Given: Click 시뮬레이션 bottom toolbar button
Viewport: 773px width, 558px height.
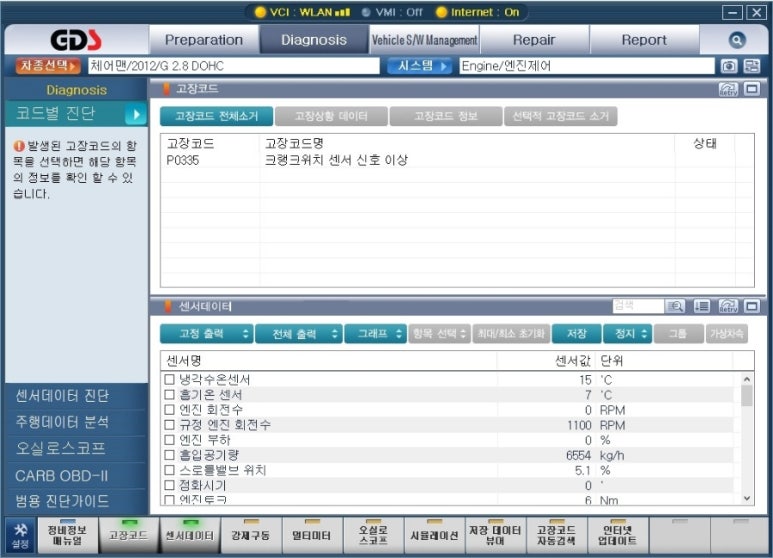Looking at the screenshot, I should 434,535.
